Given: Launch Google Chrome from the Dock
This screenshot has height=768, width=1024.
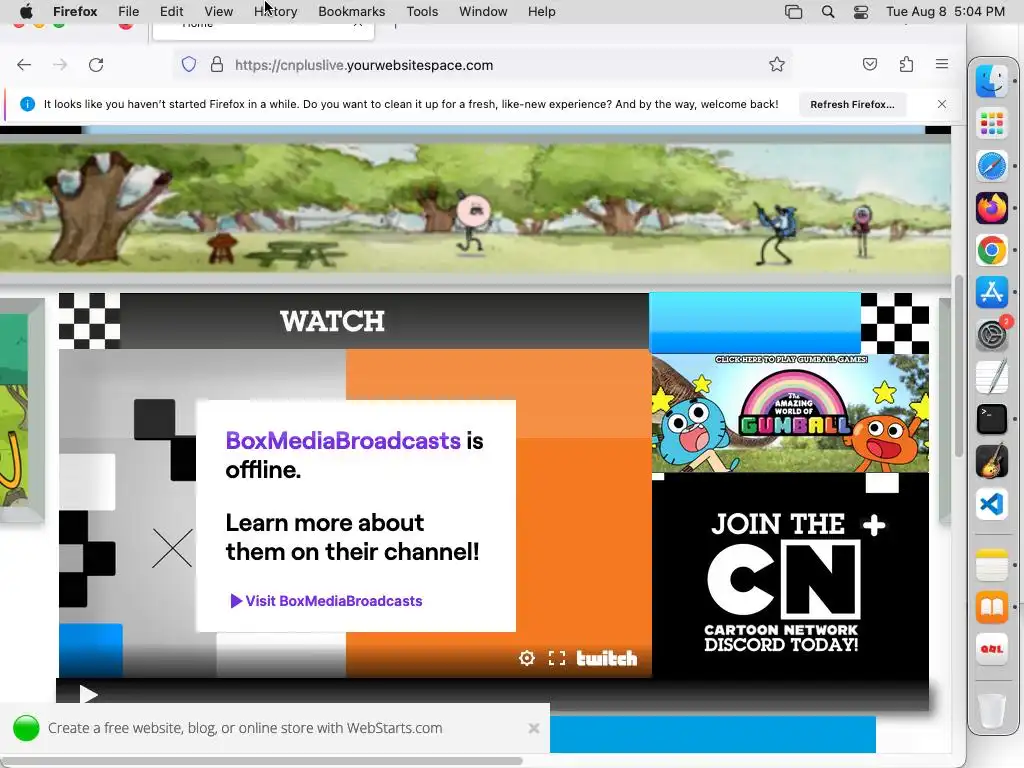Looking at the screenshot, I should click(x=991, y=250).
